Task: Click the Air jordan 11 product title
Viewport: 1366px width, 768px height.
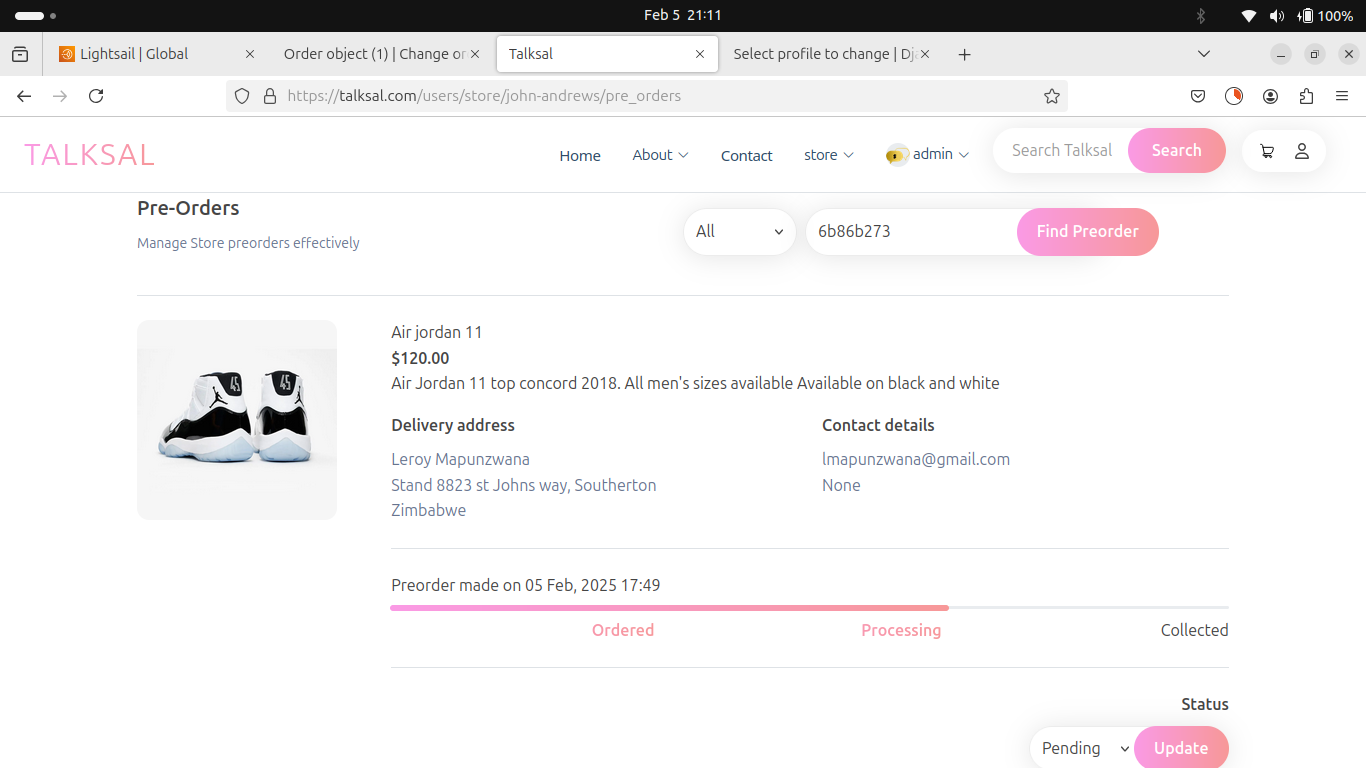Action: coord(437,332)
